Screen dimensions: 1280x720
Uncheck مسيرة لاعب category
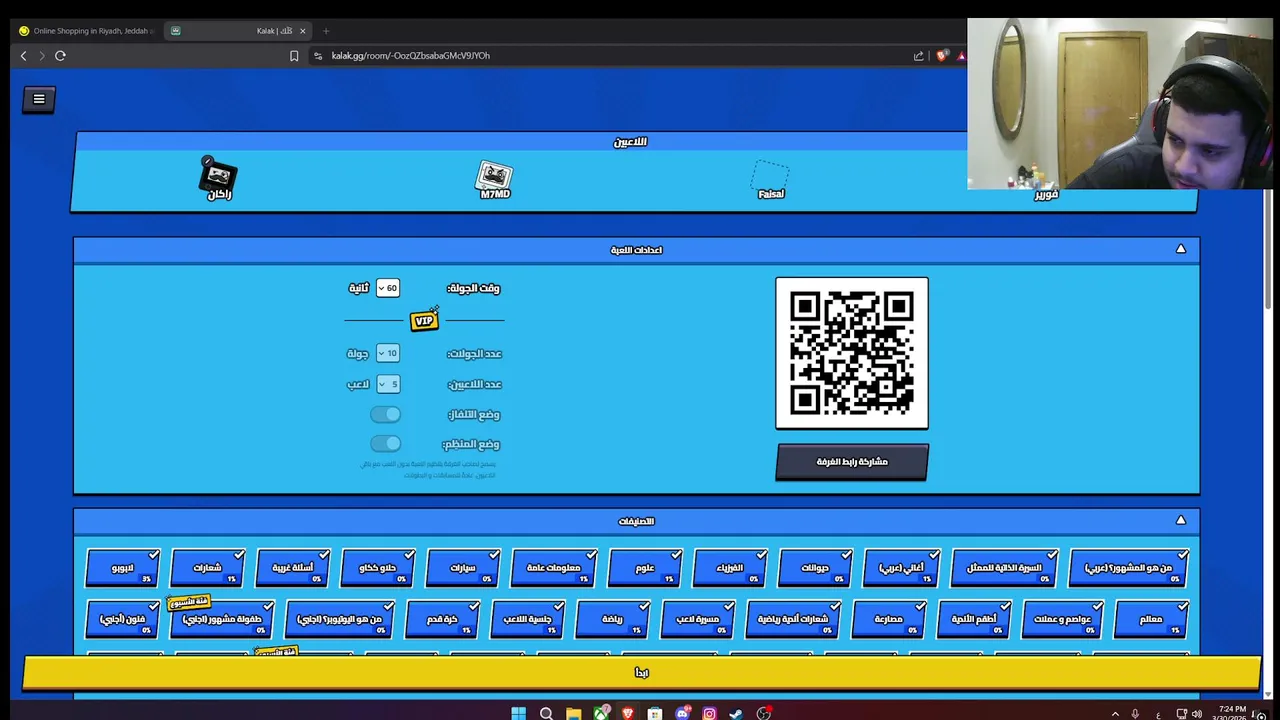698,619
